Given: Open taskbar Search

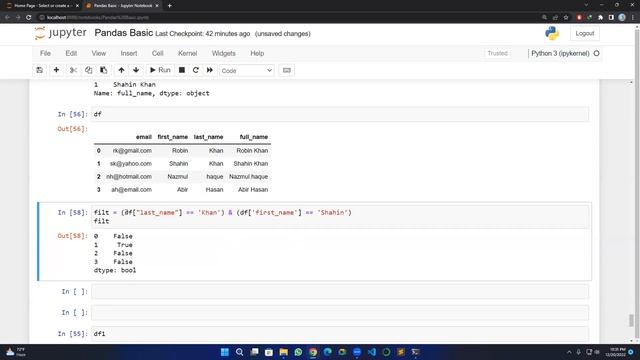Looking at the screenshot, I should click(x=240, y=352).
